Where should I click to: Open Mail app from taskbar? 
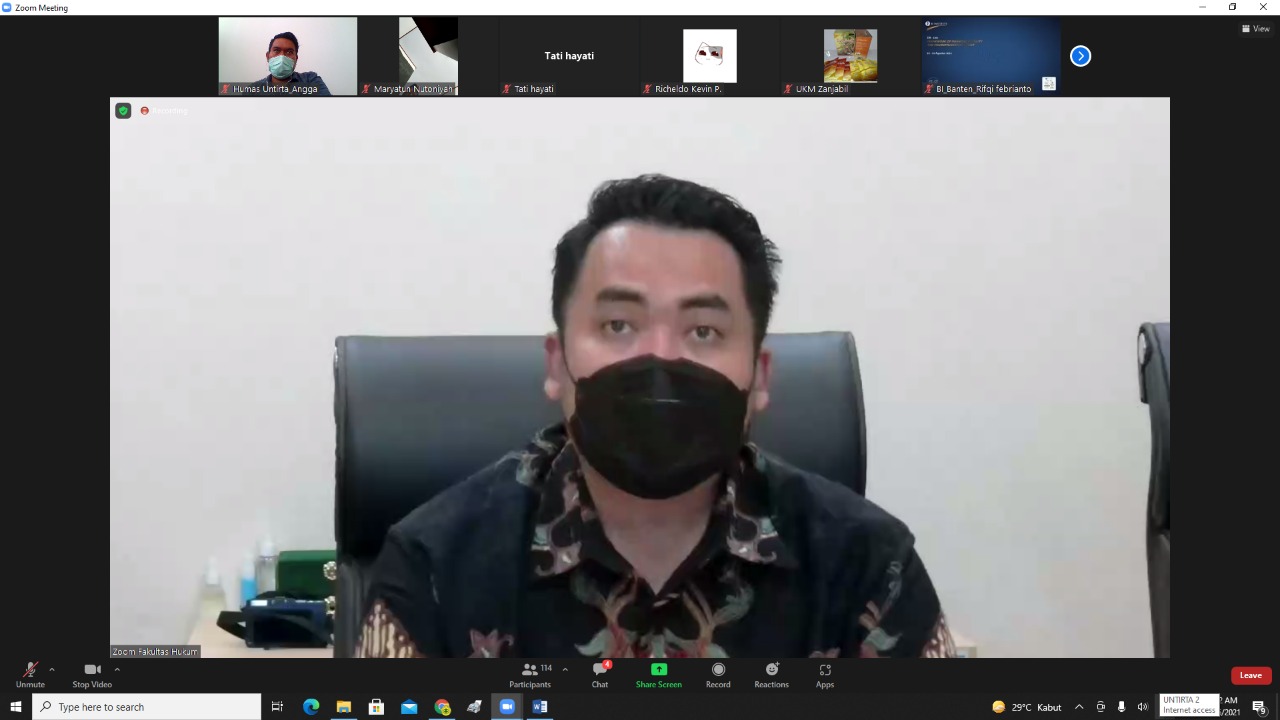click(409, 707)
